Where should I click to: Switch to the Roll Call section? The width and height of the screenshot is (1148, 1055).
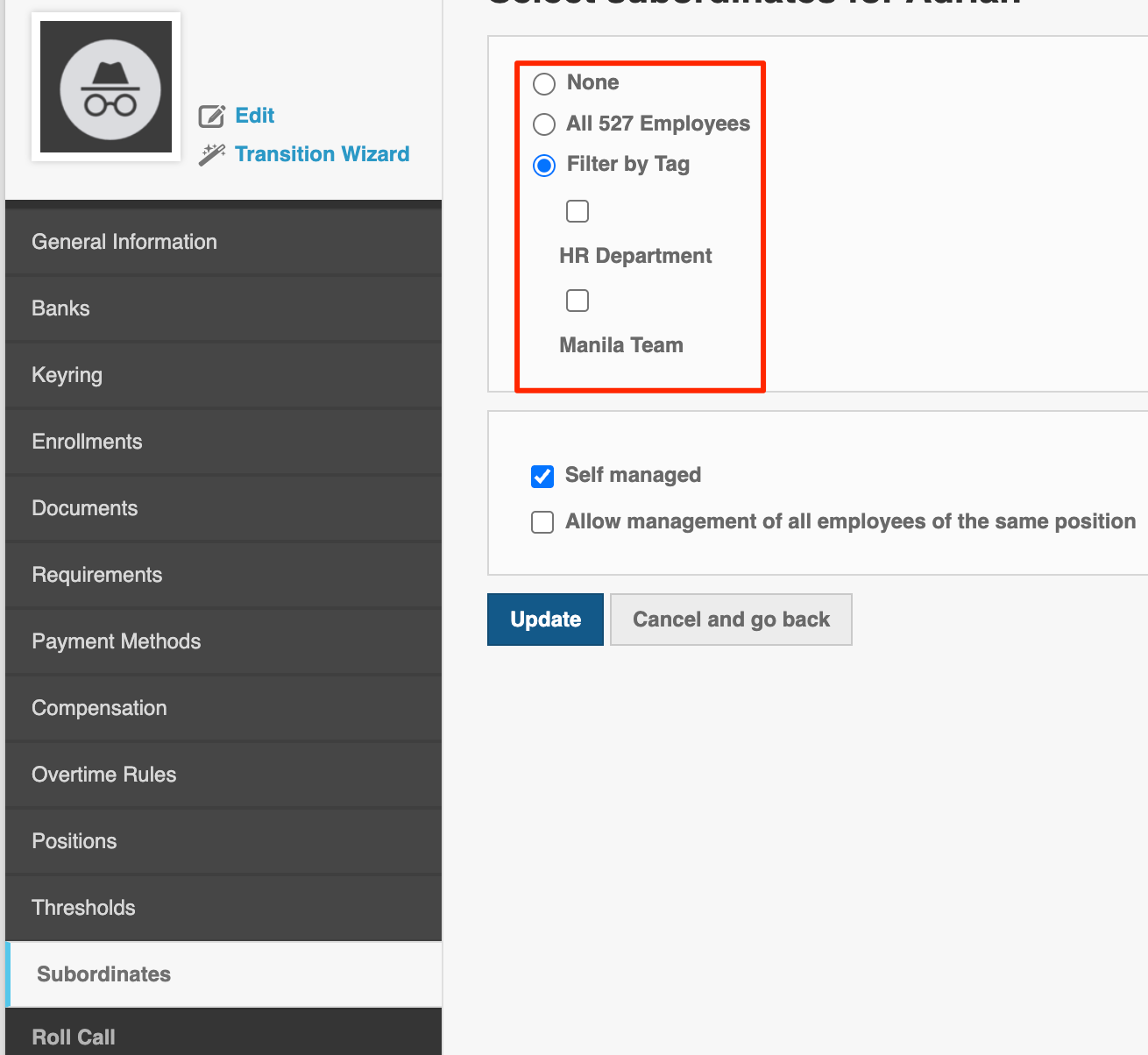[74, 1037]
